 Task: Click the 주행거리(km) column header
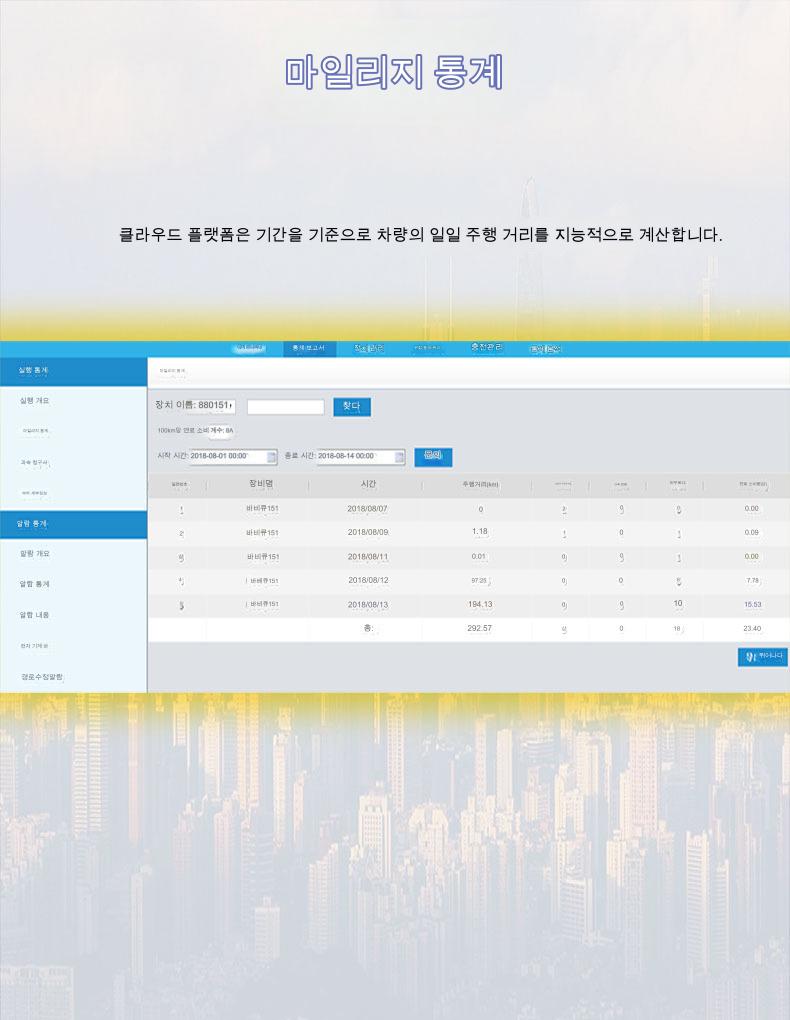[x=480, y=485]
